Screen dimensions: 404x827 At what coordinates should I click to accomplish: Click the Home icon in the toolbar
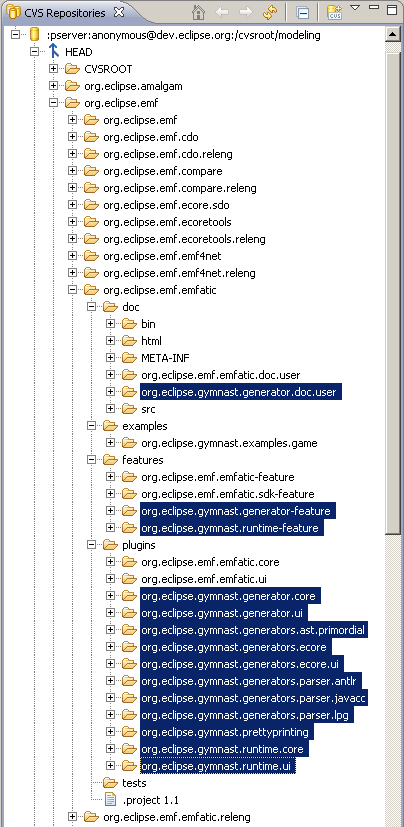tap(198, 13)
